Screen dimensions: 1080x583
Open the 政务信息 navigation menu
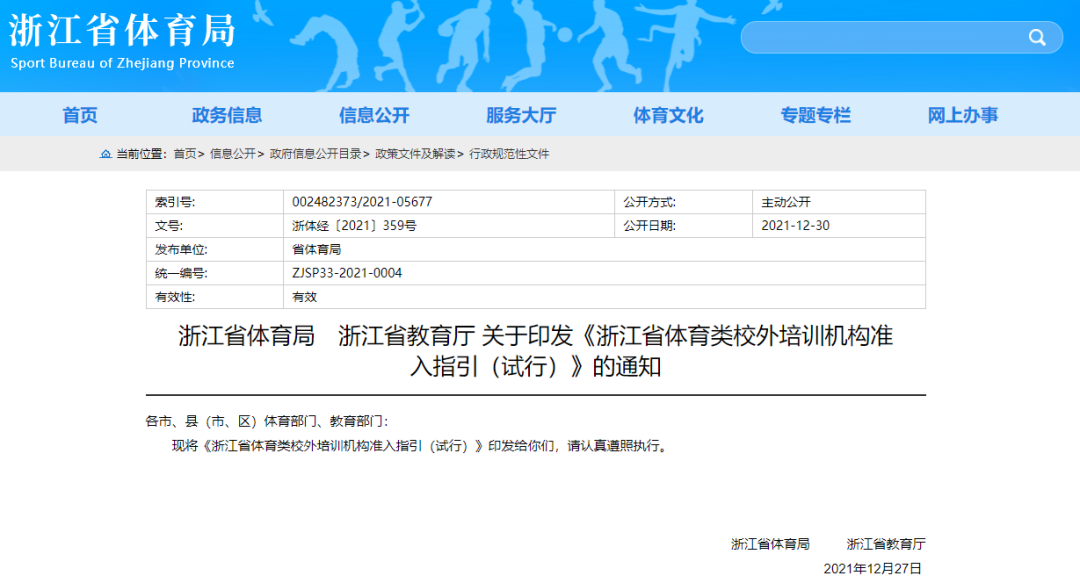227,115
